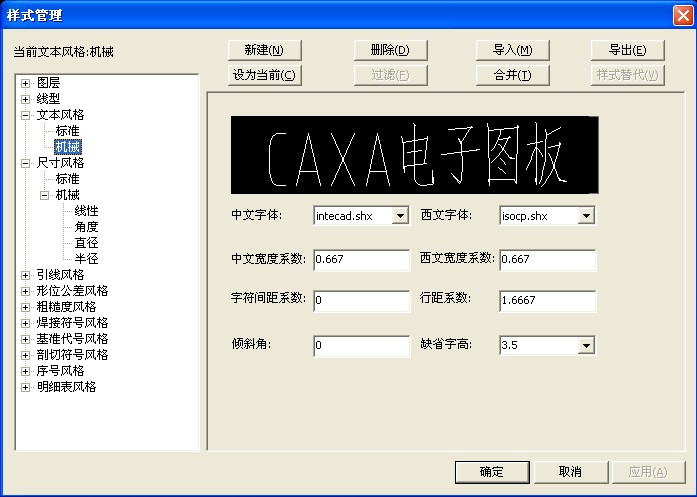697x497 pixels.
Task: Click the 删除(D) button
Action: click(390, 50)
